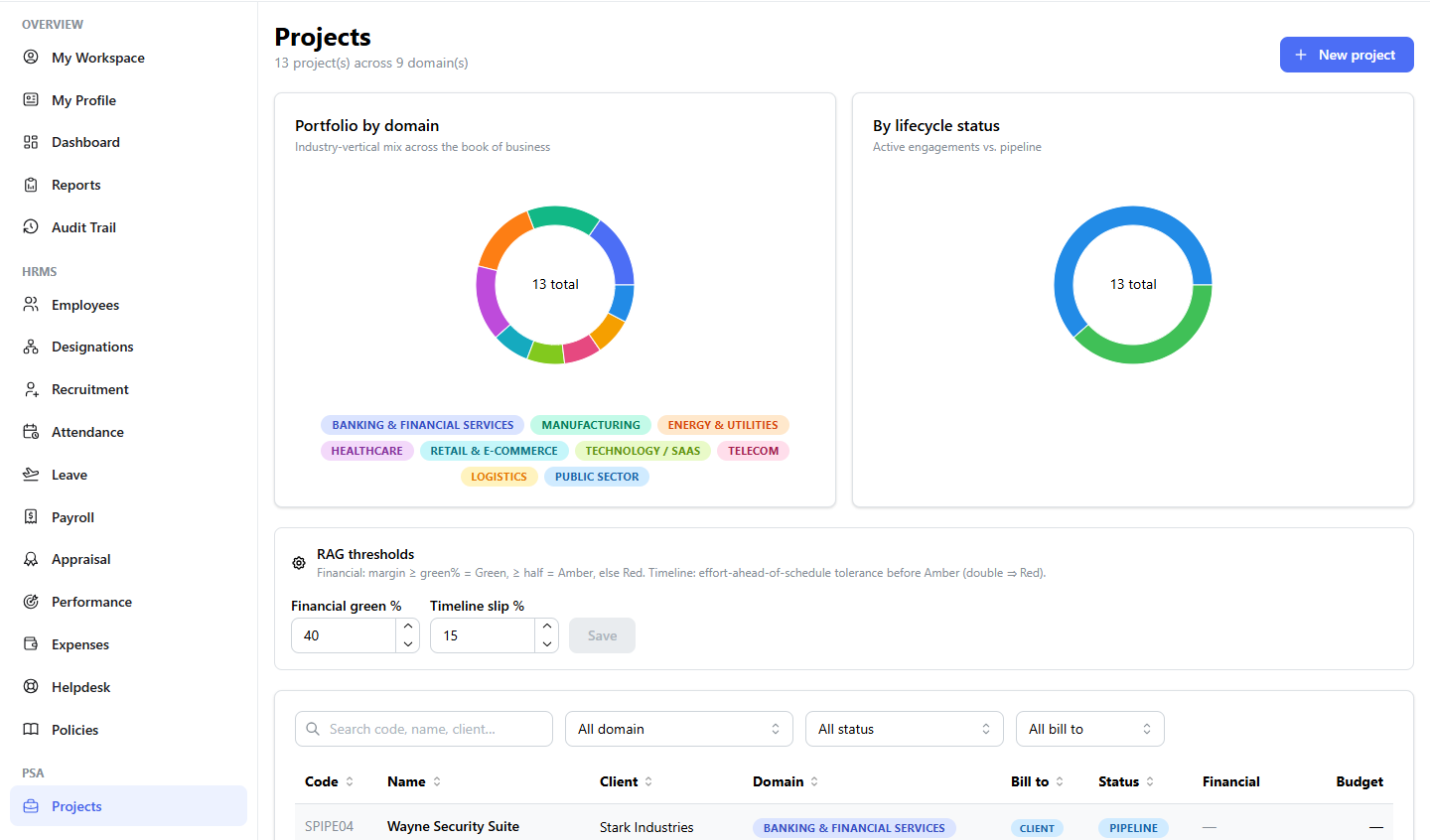Click the search magnifier icon
The height and width of the screenshot is (840, 1430).
[x=313, y=729]
